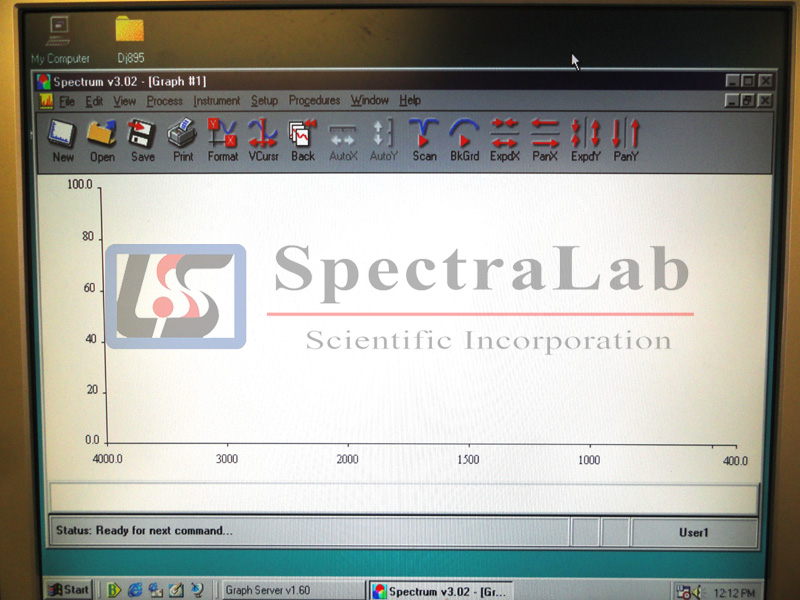The width and height of the screenshot is (800, 600).
Task: Save the spectrum with the Save icon
Action: click(142, 140)
